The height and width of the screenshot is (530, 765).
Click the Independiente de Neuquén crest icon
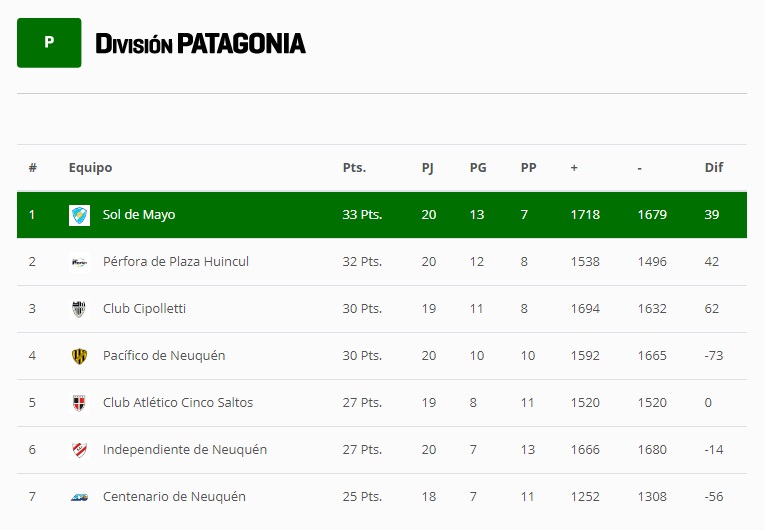pos(79,450)
